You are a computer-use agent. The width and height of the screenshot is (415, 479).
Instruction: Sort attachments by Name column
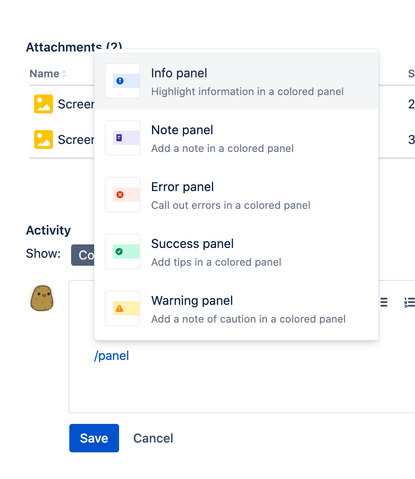[x=48, y=74]
